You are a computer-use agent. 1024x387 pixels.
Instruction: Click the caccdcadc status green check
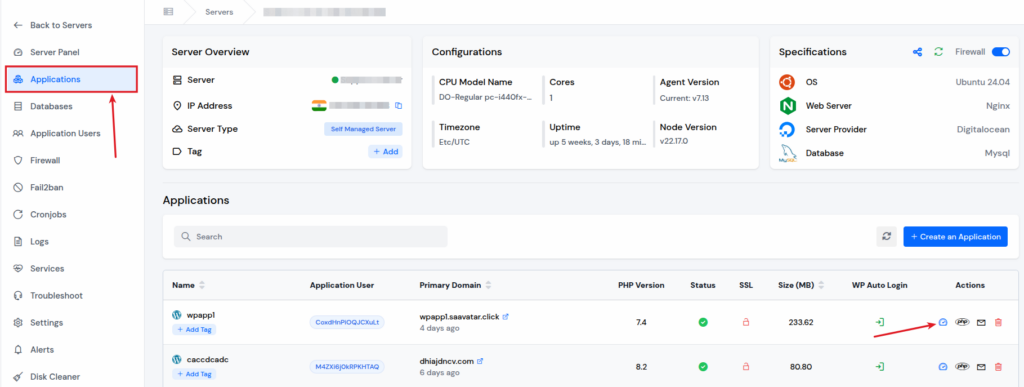pos(703,367)
